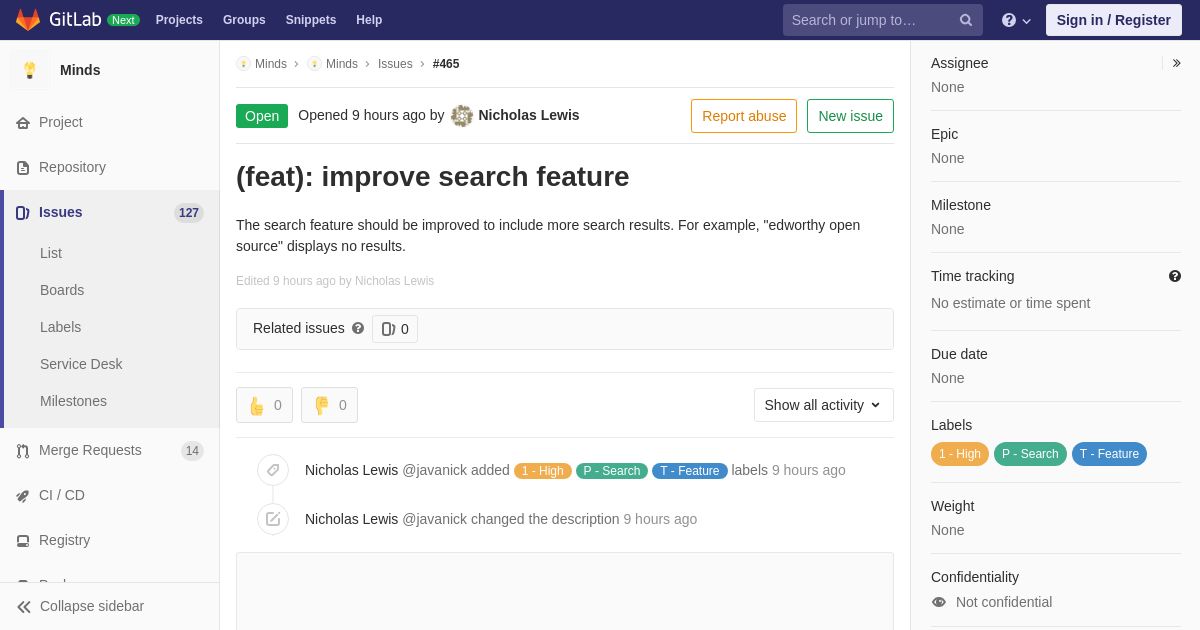The height and width of the screenshot is (630, 1200).
Task: Click the Minds project lightbulb avatar
Action: (x=30, y=70)
